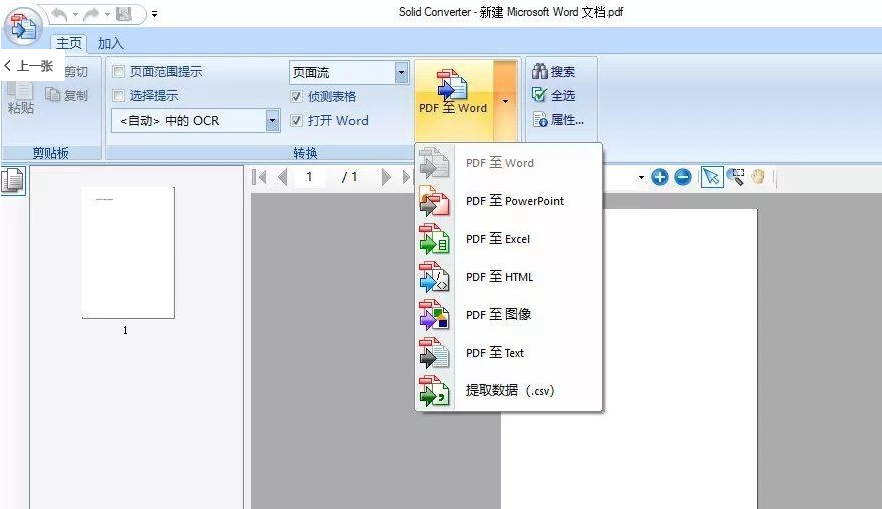Select the arrow selection tool

712,178
